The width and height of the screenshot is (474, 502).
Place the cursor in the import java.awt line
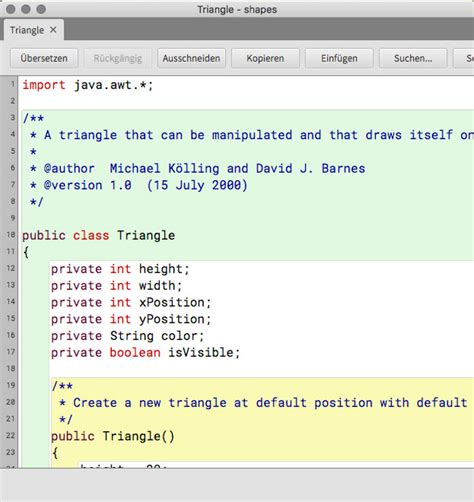88,85
